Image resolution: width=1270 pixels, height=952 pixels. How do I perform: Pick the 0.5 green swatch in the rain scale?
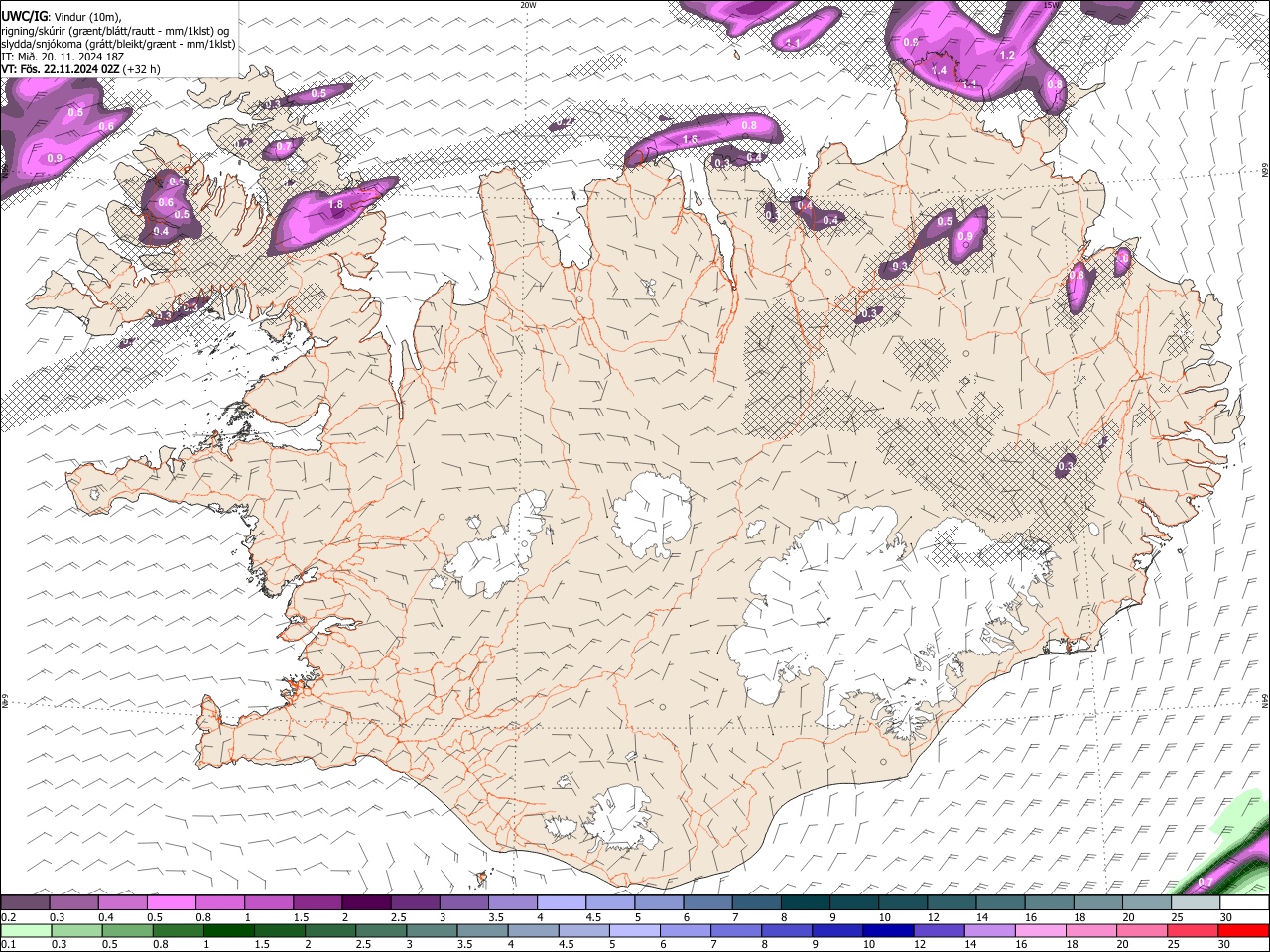[127, 930]
